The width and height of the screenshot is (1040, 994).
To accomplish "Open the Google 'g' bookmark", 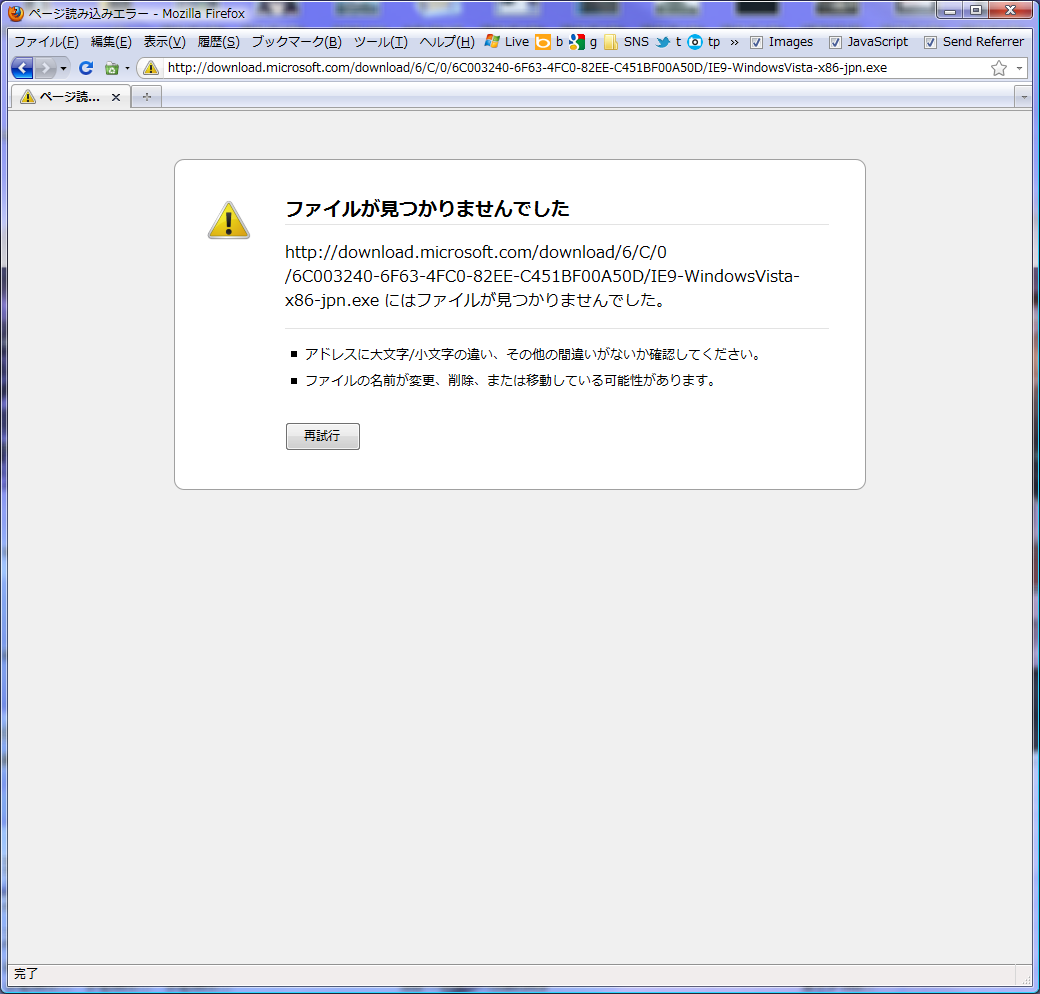I will point(583,42).
